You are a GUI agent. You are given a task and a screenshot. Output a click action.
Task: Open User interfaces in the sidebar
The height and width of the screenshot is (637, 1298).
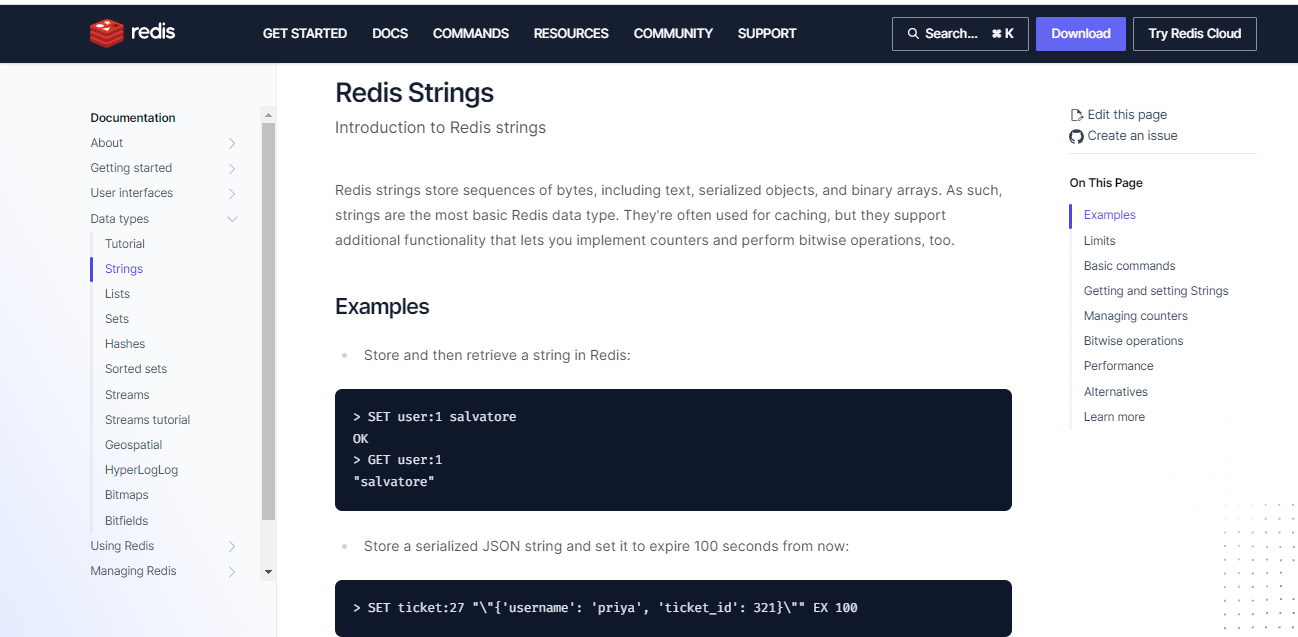[131, 193]
